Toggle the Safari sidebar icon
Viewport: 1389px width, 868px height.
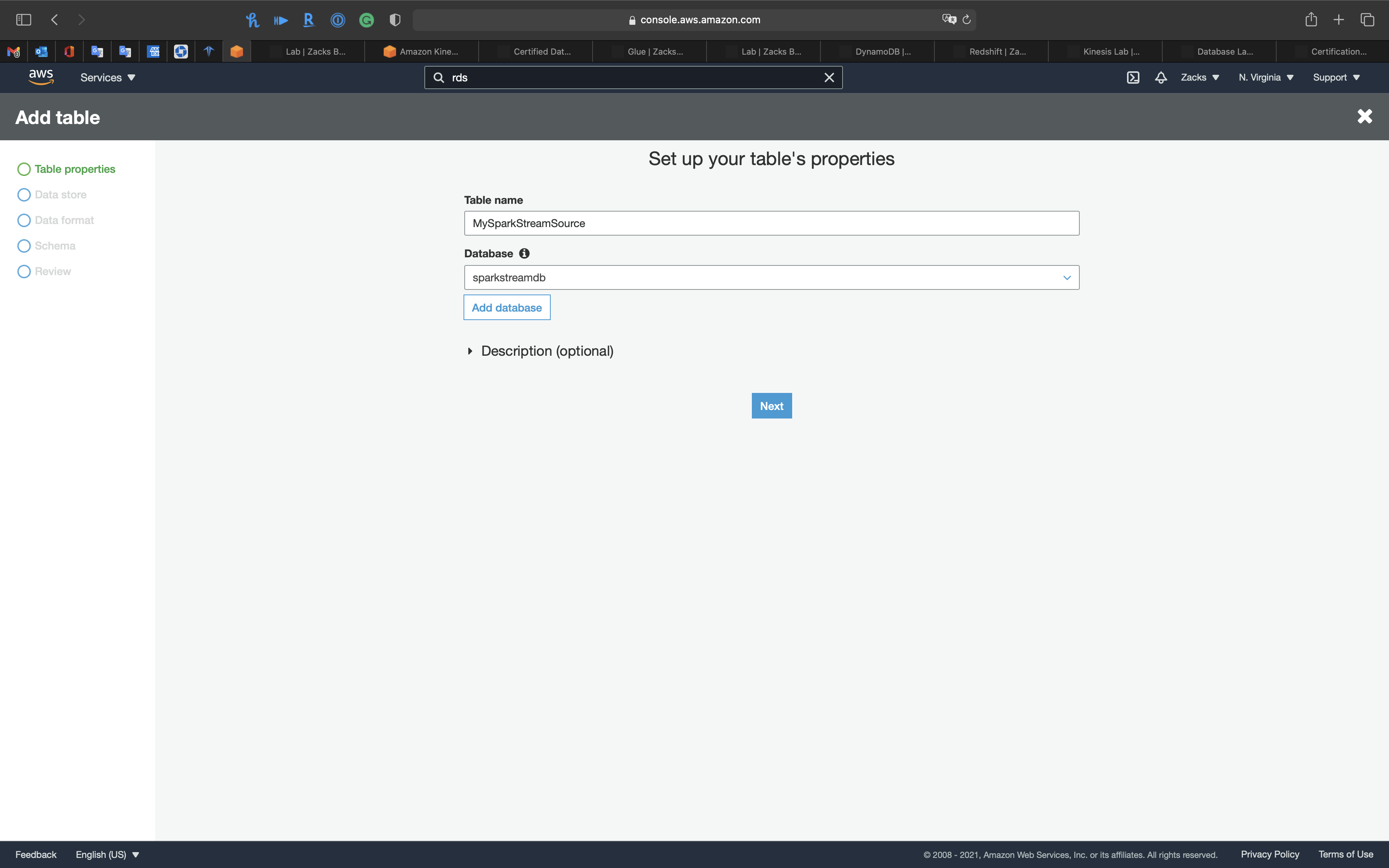click(24, 19)
